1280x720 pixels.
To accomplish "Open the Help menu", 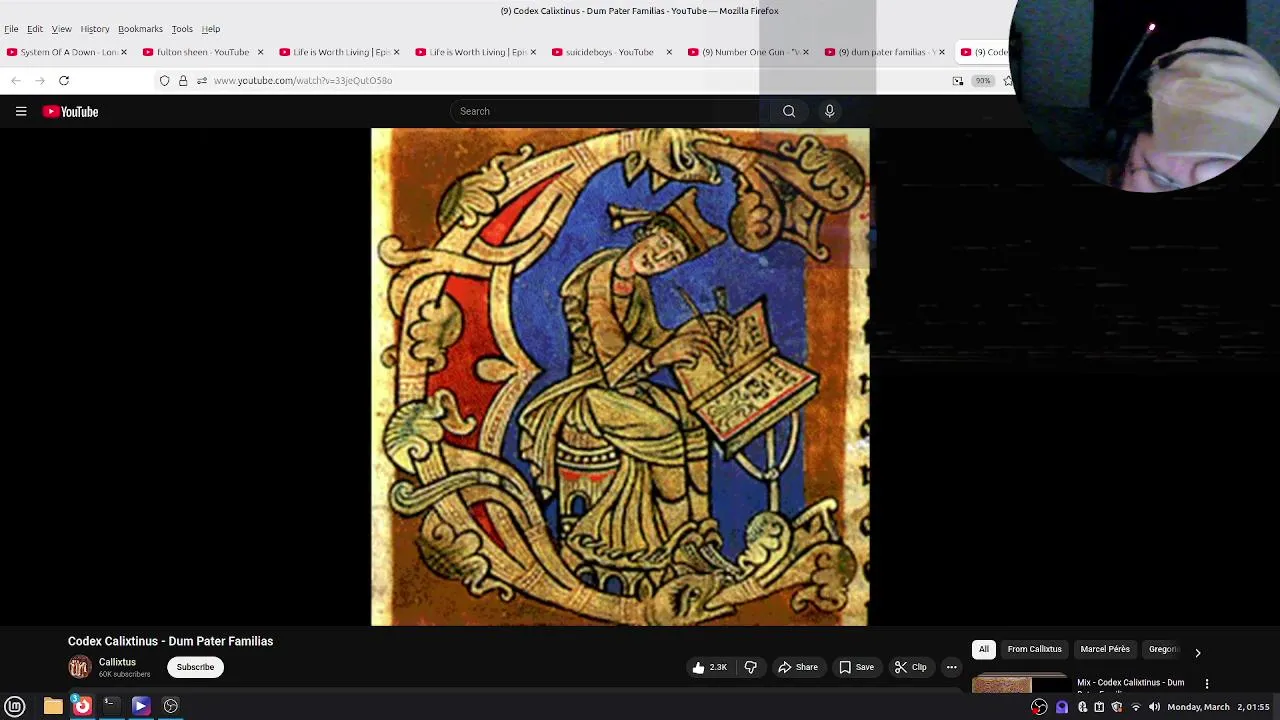I will [x=211, y=29].
